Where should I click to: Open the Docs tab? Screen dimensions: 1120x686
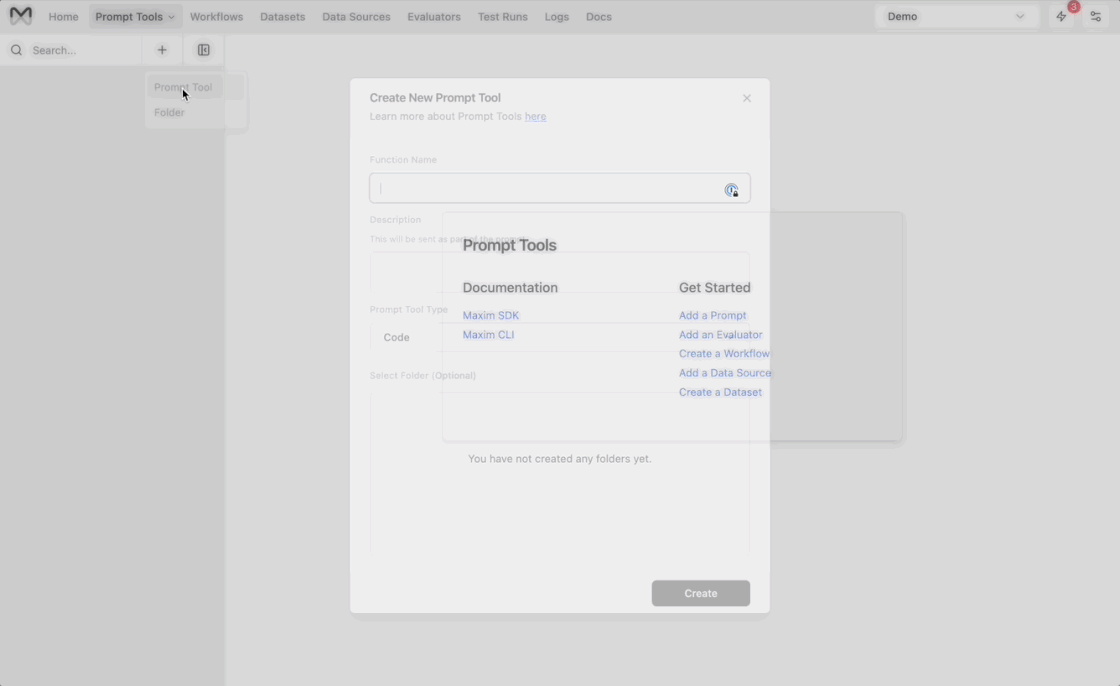click(x=599, y=16)
